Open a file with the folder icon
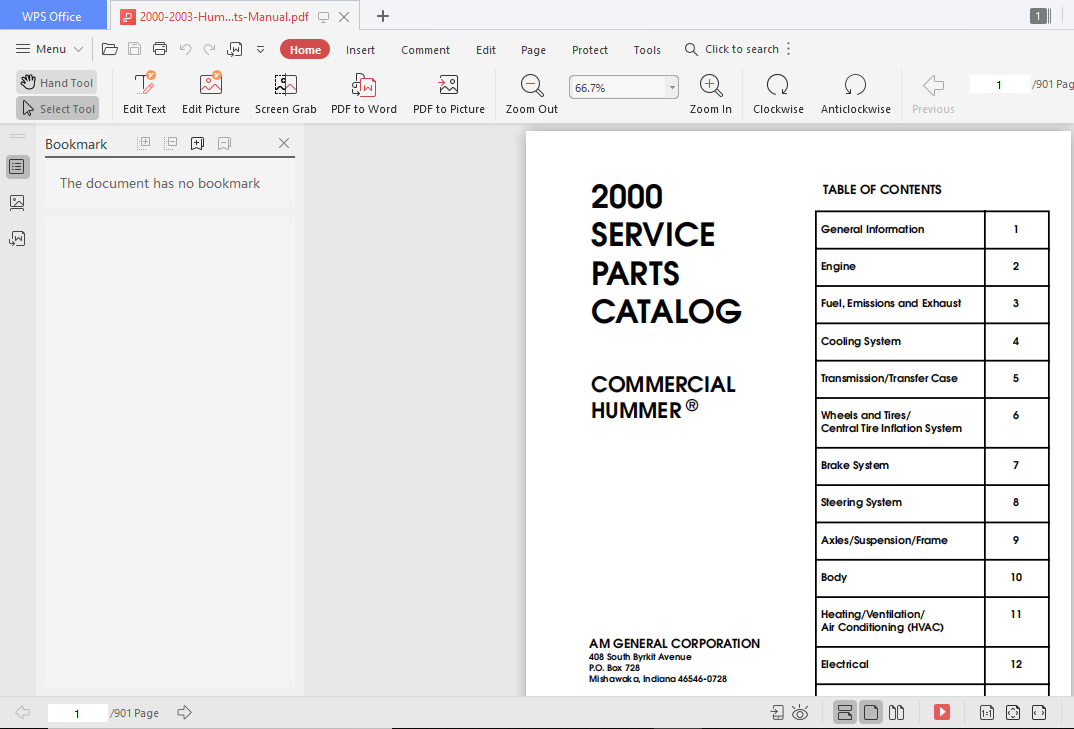 tap(110, 49)
